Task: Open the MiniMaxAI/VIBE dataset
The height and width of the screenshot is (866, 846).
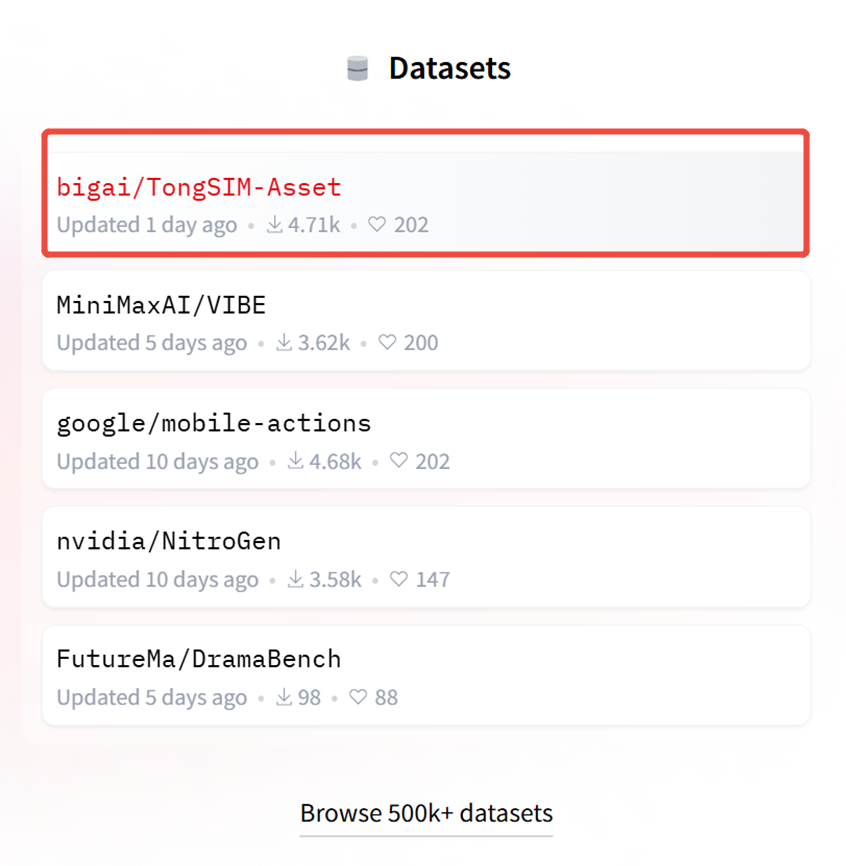Action: [x=161, y=305]
